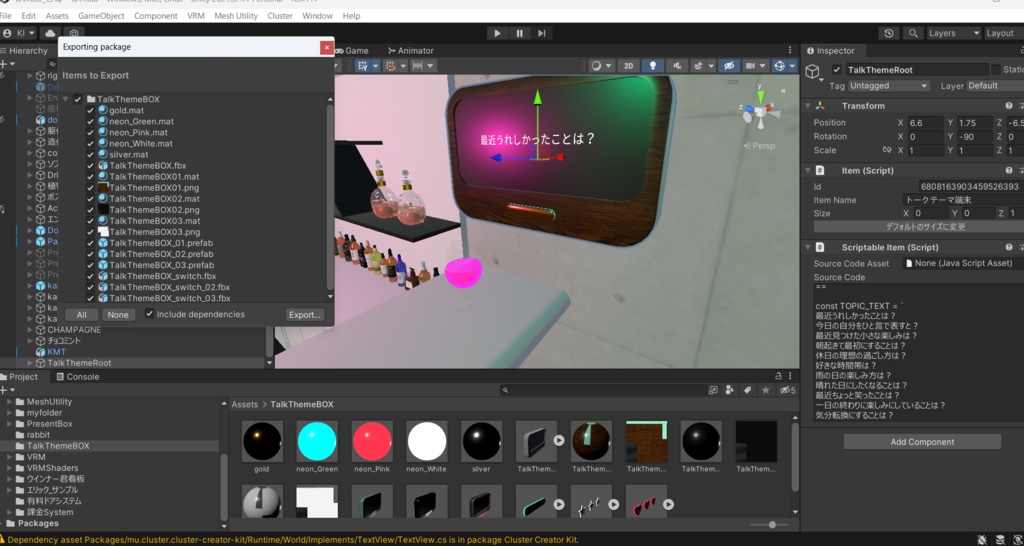Open the Cluster menu
The image size is (1024, 546).
coord(280,16)
